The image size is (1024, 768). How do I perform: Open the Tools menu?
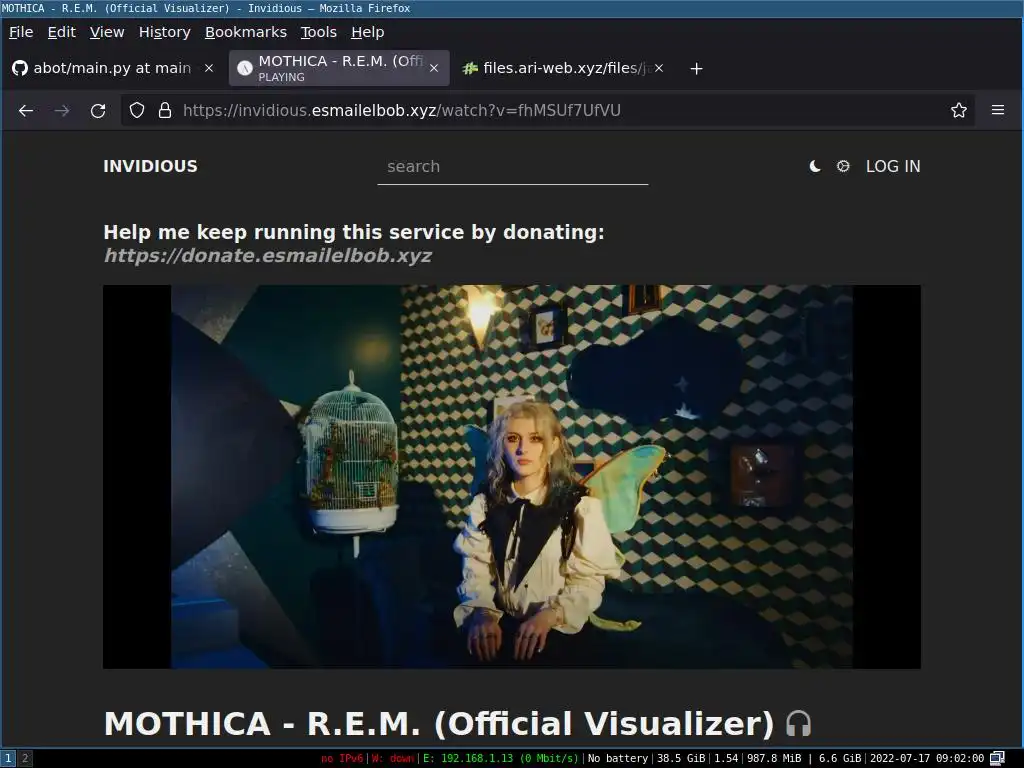click(319, 32)
